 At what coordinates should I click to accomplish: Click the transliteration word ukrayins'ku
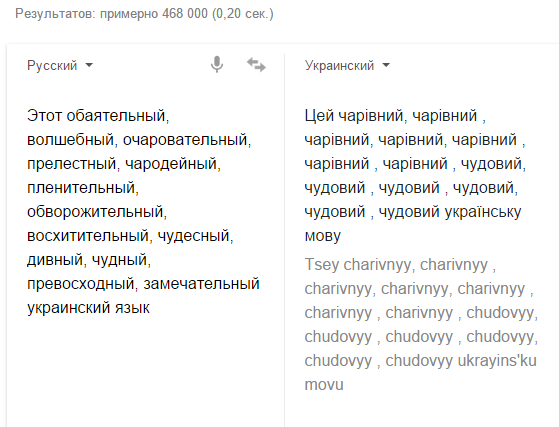coord(497,361)
